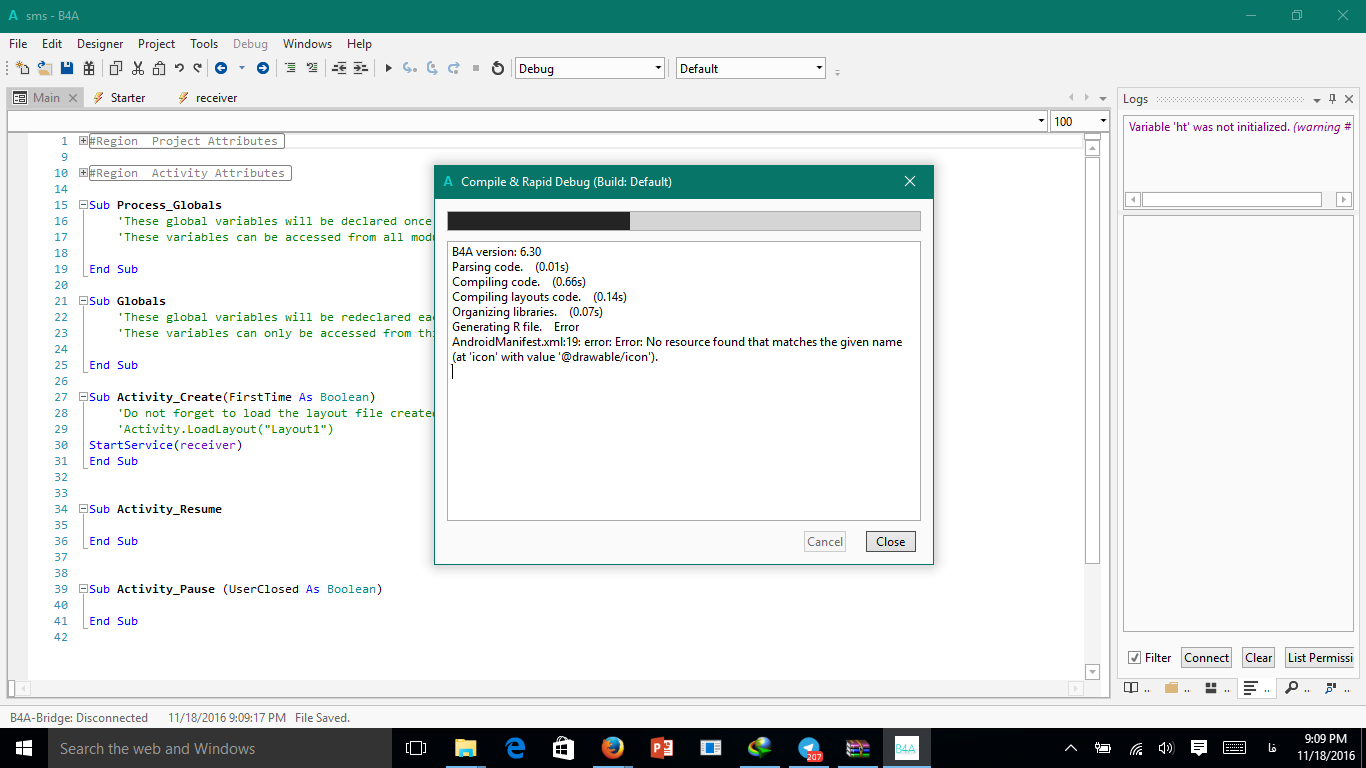The image size is (1366, 768).
Task: Click the Restart circular arrow icon
Action: click(498, 68)
